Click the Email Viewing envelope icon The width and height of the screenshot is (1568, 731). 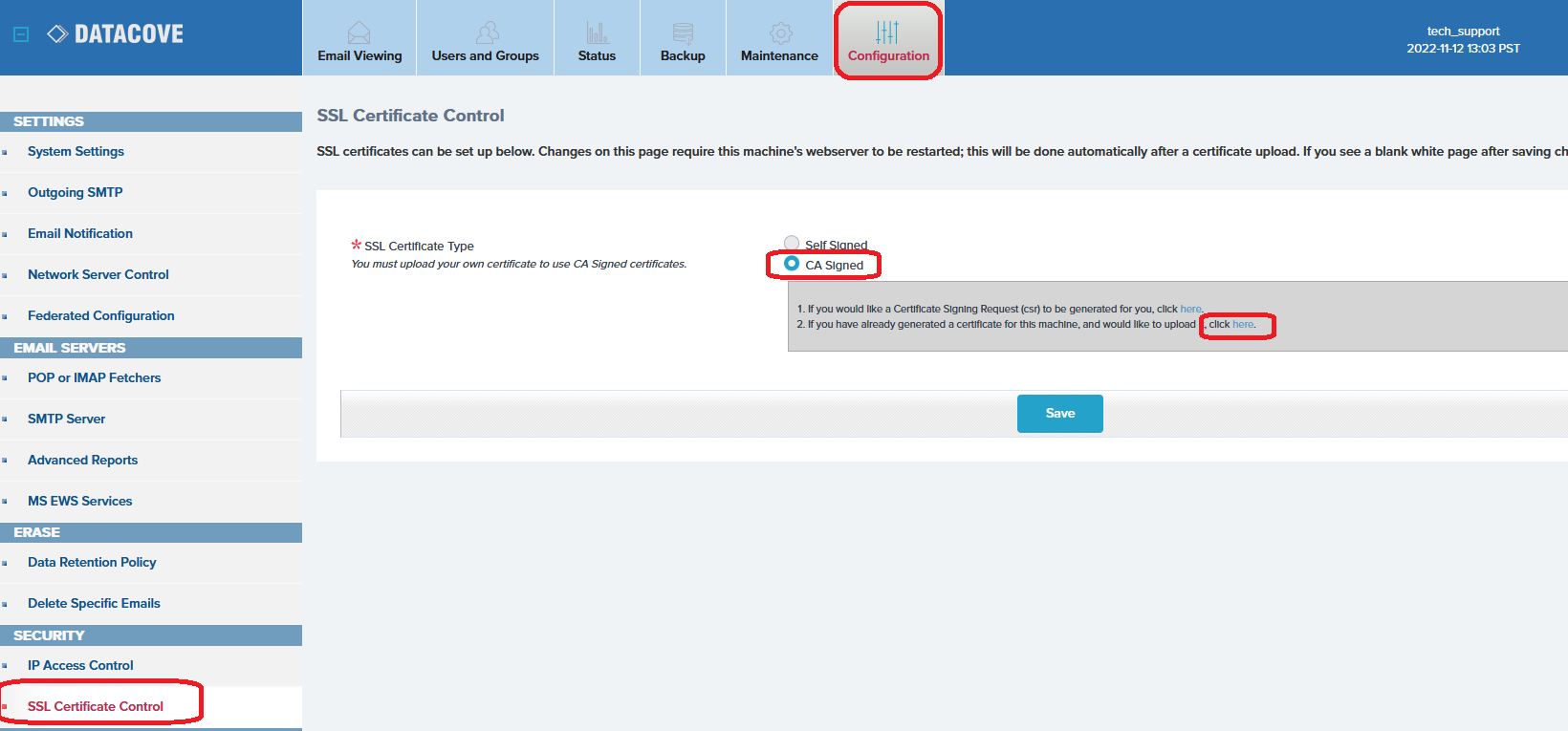click(x=359, y=33)
